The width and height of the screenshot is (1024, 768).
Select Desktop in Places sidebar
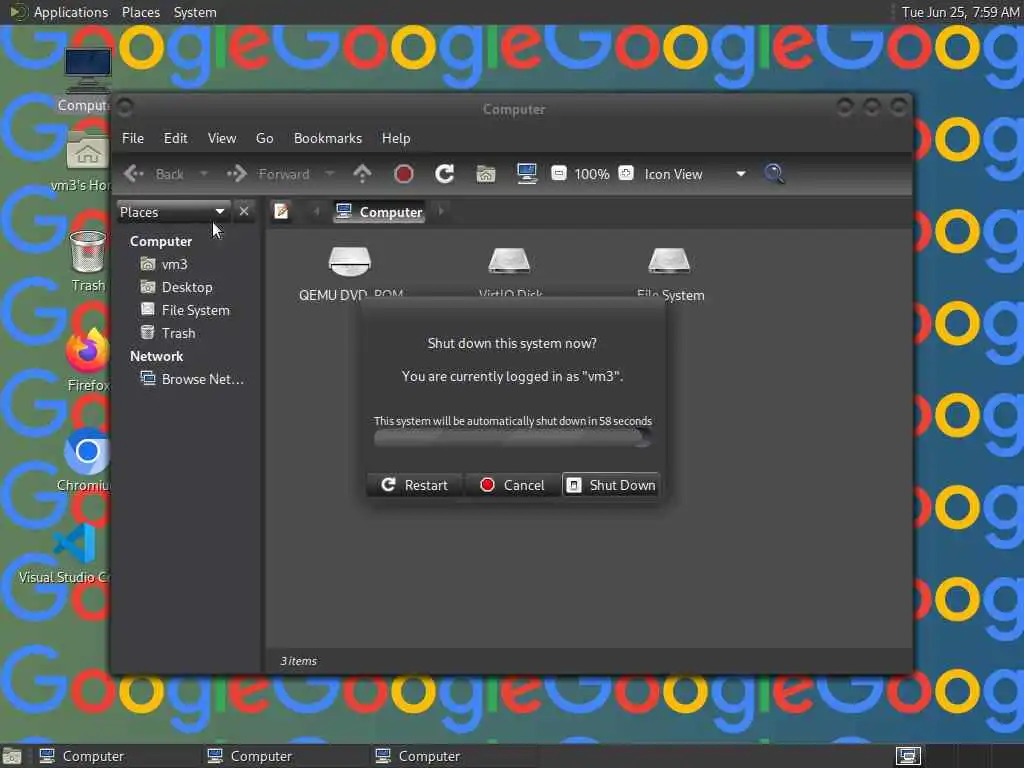[x=176, y=287]
